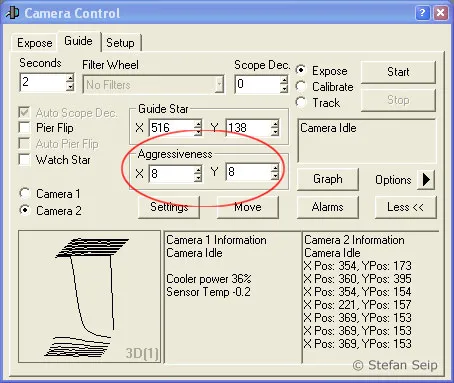
Task: Increase Aggressiveness Y value
Action: pyautogui.click(x=275, y=168)
